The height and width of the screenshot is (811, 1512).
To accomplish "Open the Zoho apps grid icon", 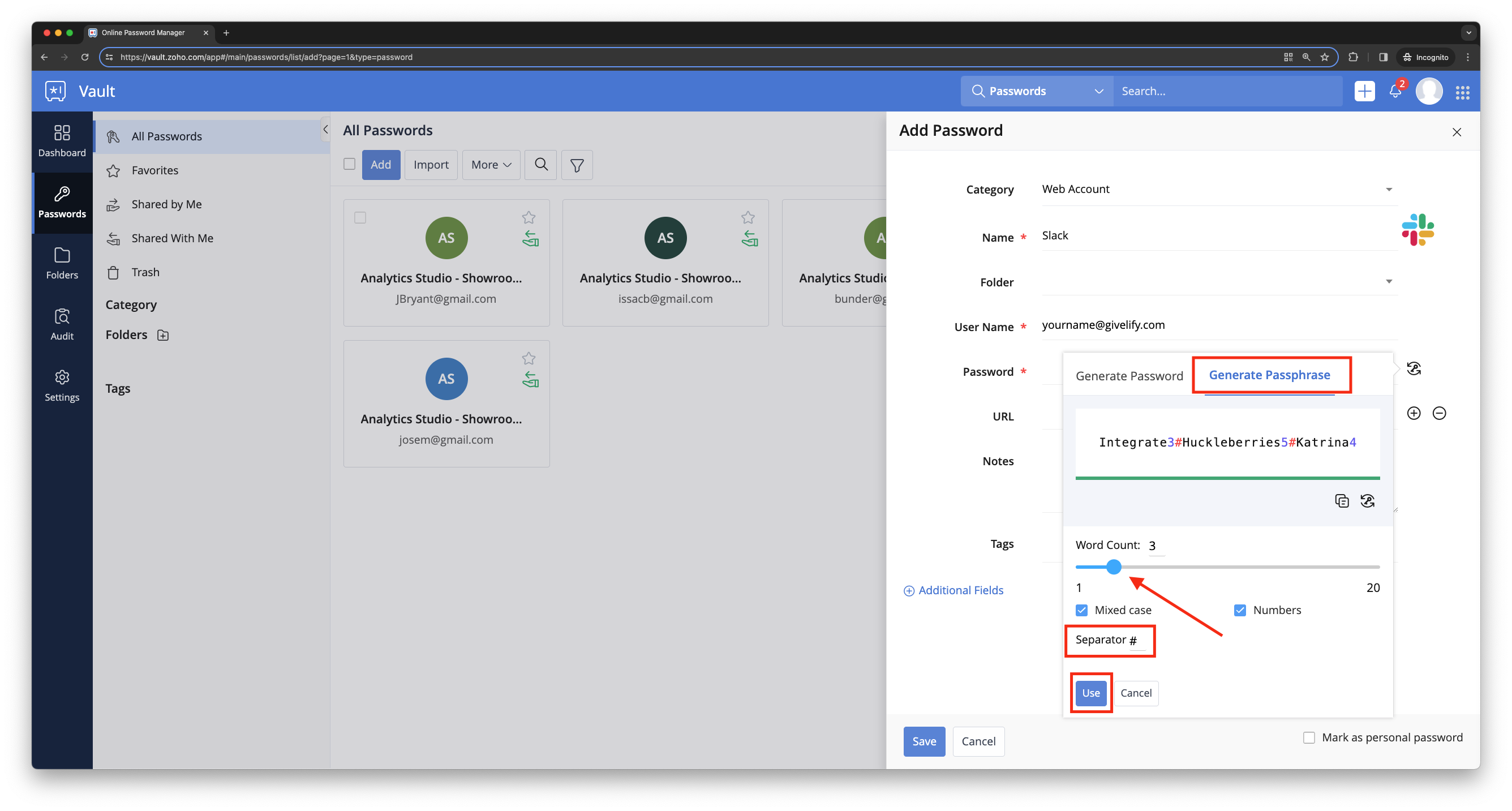I will [1462, 92].
